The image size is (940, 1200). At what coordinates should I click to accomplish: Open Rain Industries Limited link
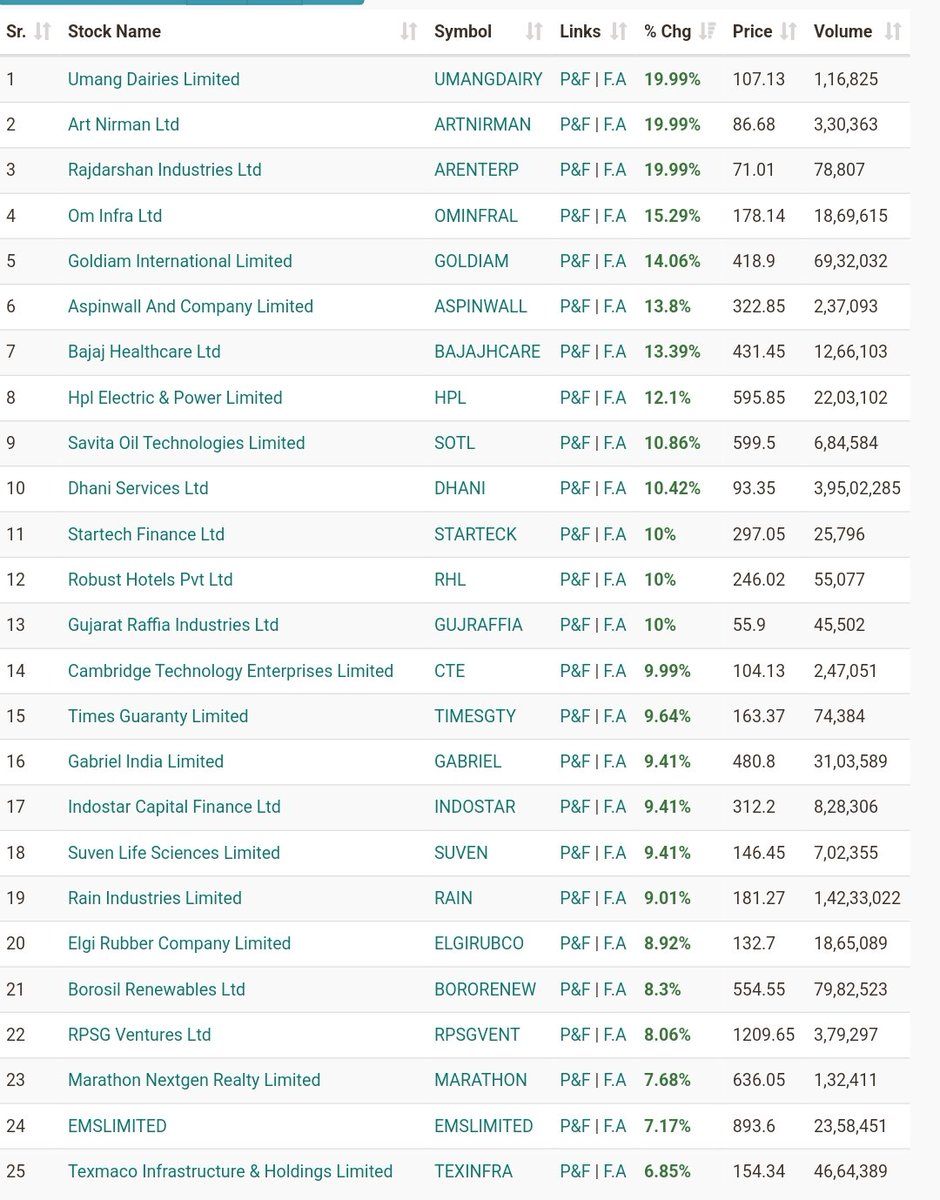(x=155, y=898)
